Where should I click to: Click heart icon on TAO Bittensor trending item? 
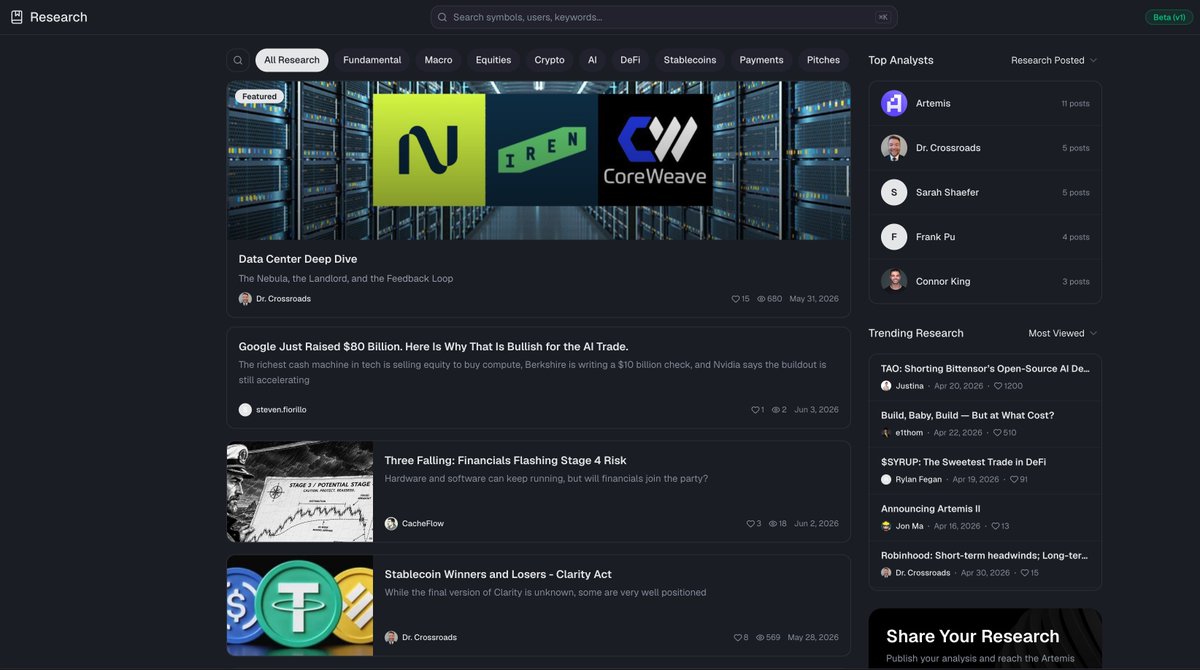[x=998, y=386]
